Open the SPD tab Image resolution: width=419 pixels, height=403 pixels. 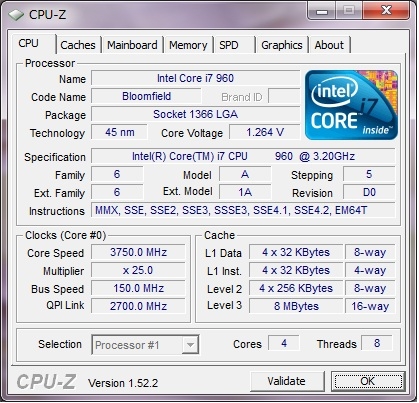coord(234,45)
